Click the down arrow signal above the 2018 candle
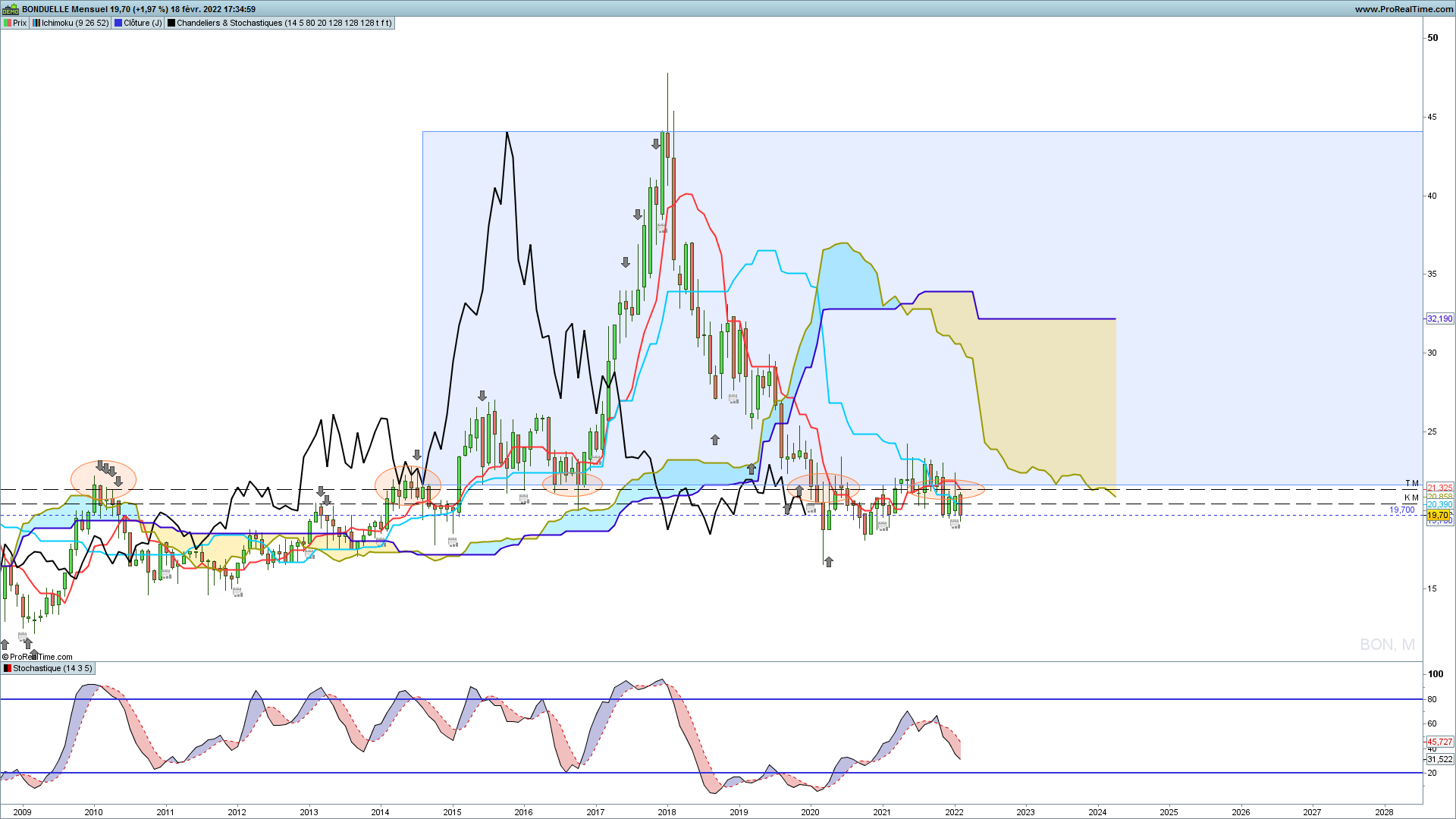The image size is (1456, 819). (656, 143)
